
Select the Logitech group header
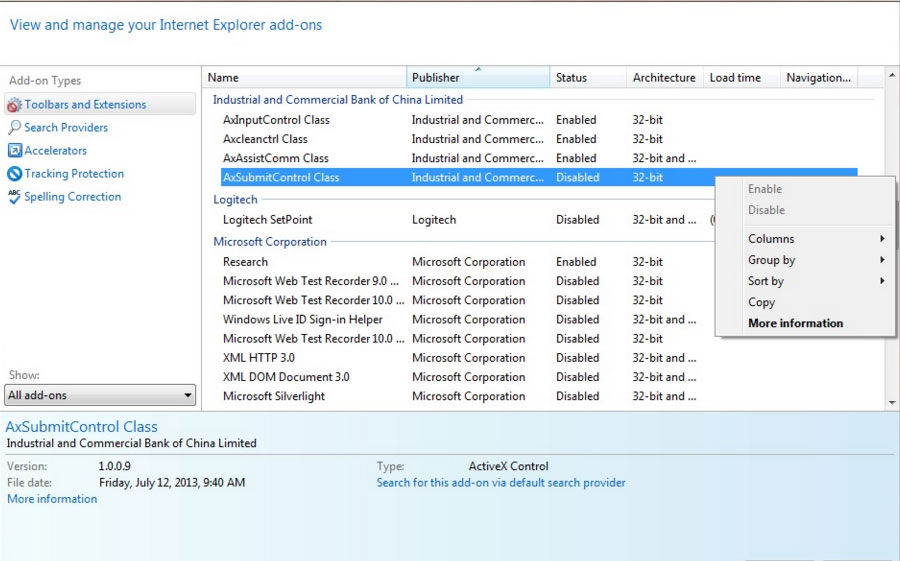pyautogui.click(x=235, y=200)
